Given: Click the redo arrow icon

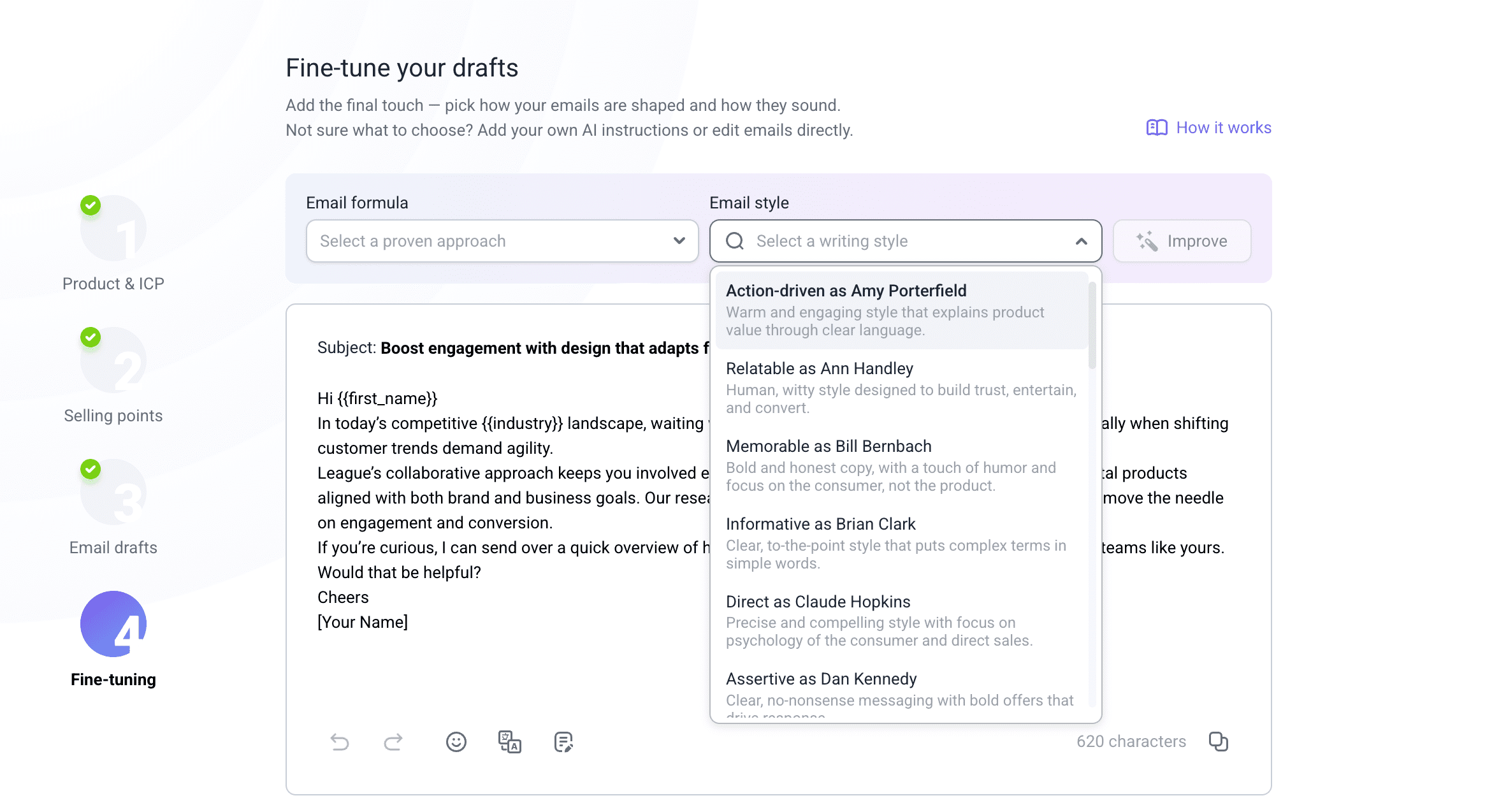Looking at the screenshot, I should 393,742.
